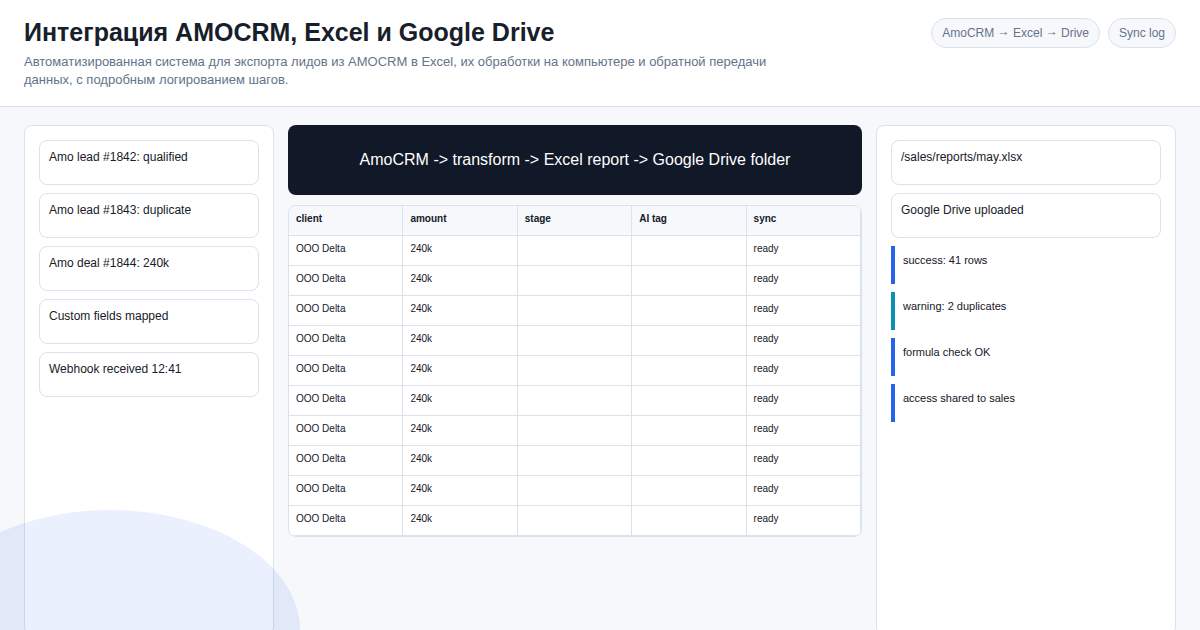The height and width of the screenshot is (630, 1200).
Task: Click the access shared to sales entry
Action: click(x=1026, y=403)
